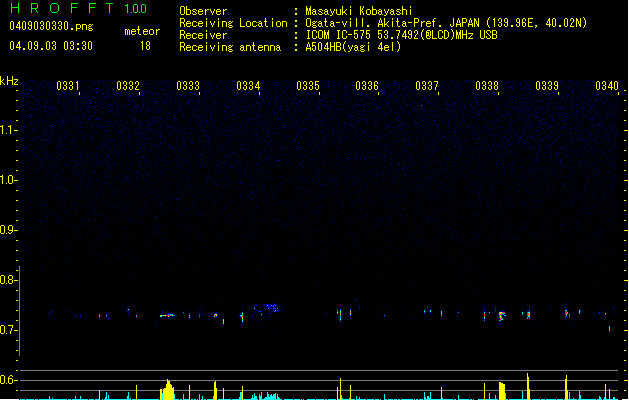Viewport: 629px width, 400px height.
Task: Click the cyan noise cluster below 0334
Action: pos(266,396)
